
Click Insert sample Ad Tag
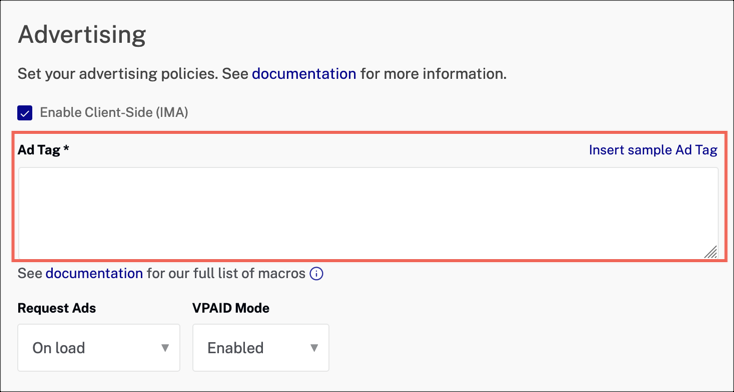coord(653,150)
